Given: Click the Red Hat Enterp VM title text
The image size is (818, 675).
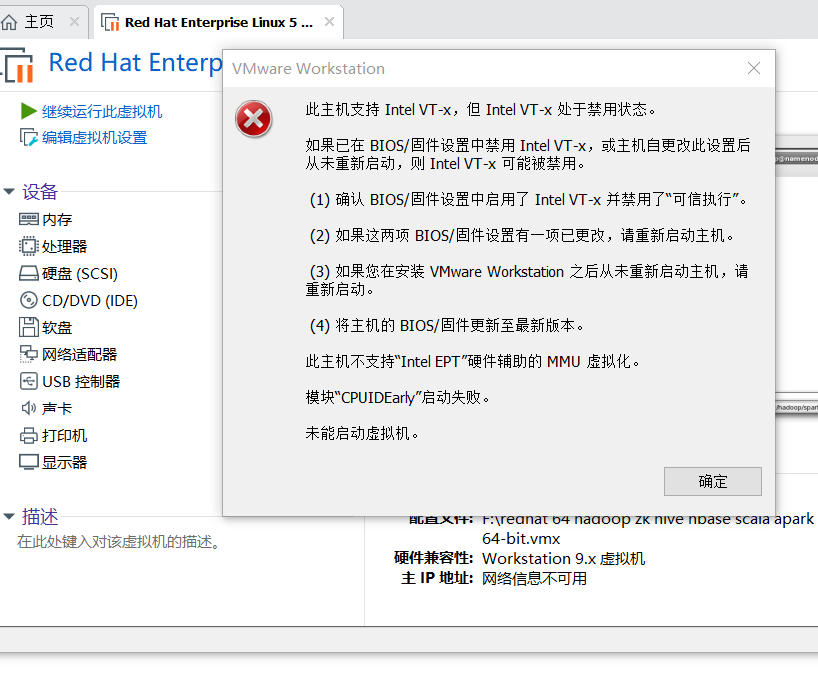Looking at the screenshot, I should pyautogui.click(x=135, y=63).
